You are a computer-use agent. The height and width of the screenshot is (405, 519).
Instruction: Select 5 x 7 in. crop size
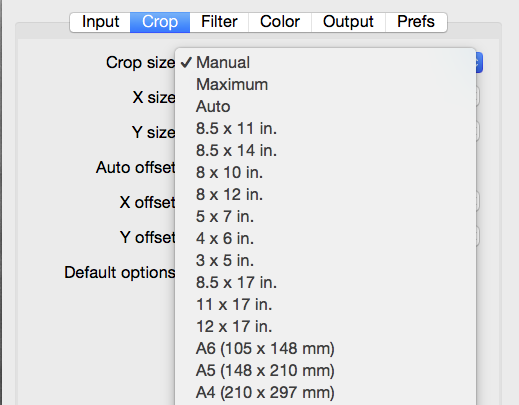point(325,216)
